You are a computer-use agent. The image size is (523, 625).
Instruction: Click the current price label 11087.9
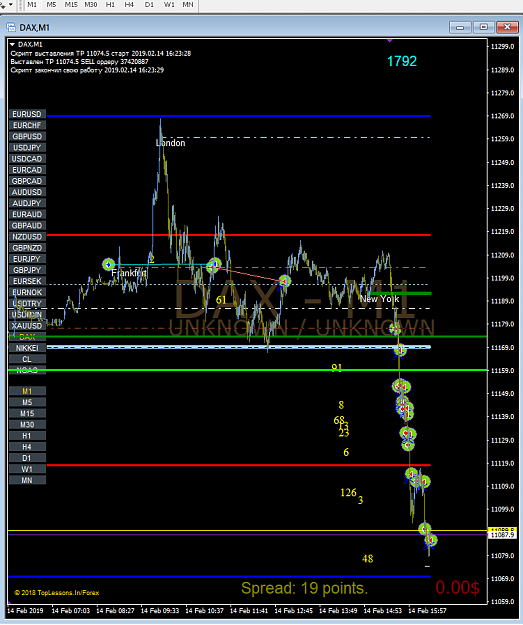(503, 535)
